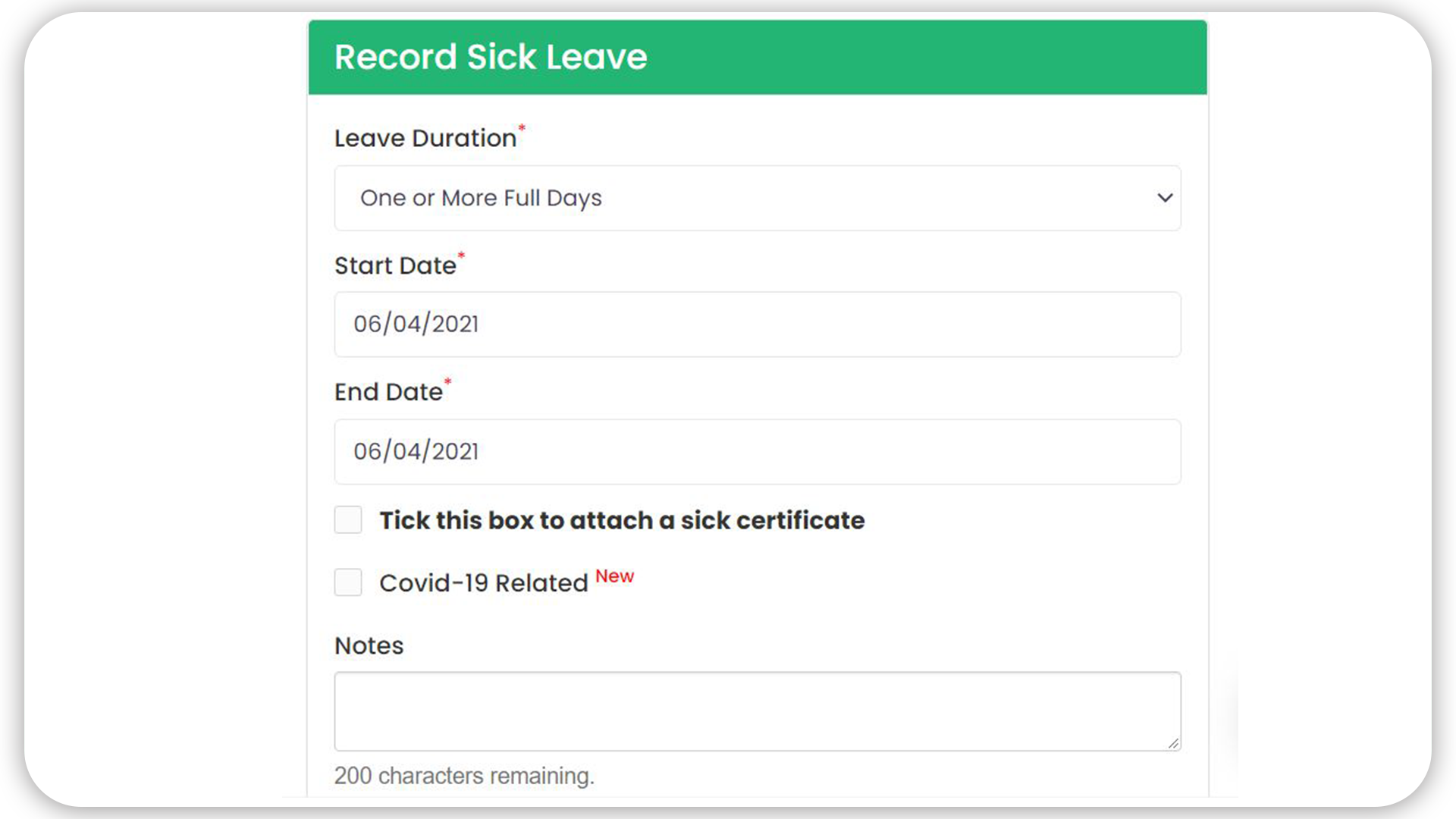Click the Notes resize handle
Image resolution: width=1456 pixels, height=819 pixels.
[1173, 743]
